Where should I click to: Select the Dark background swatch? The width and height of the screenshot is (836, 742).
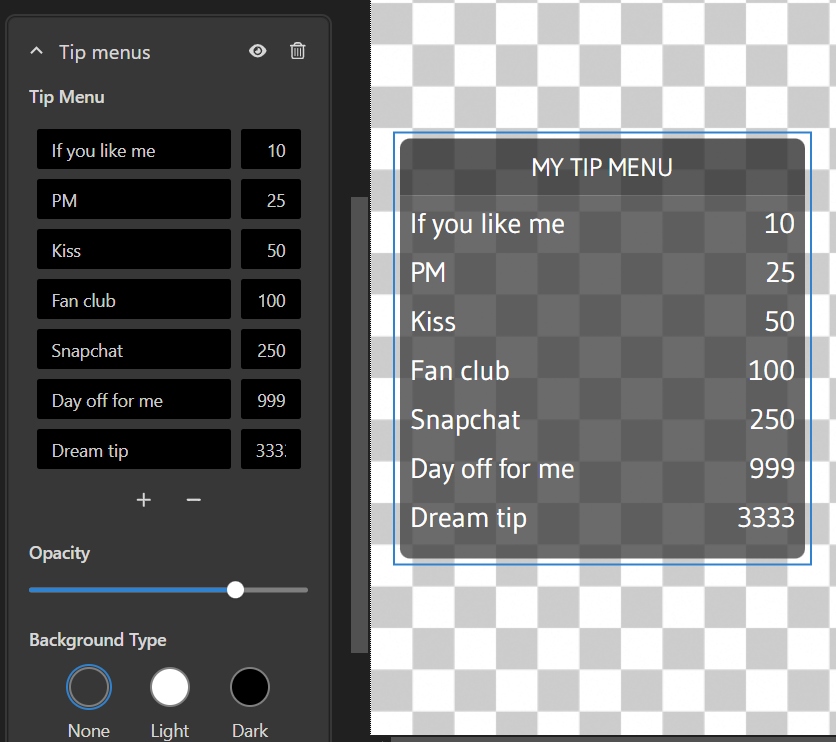[x=249, y=687]
